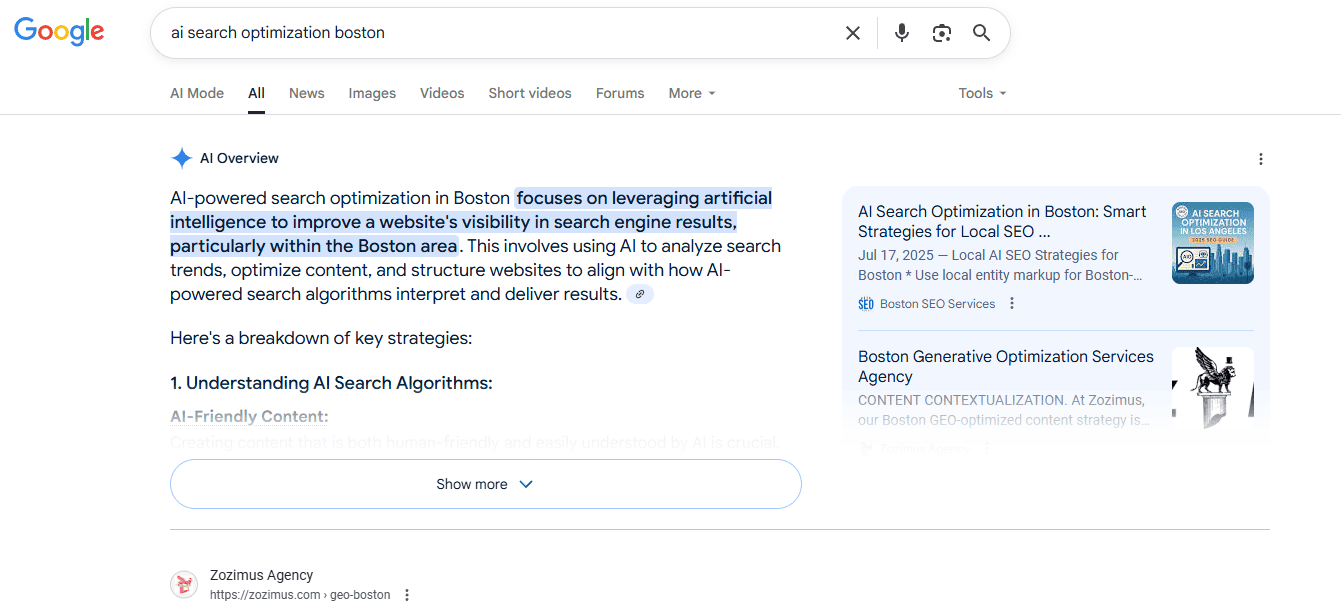Open three-dot menu beside zozimus.com URL
Screen dimensions: 1341x614
[407, 595]
